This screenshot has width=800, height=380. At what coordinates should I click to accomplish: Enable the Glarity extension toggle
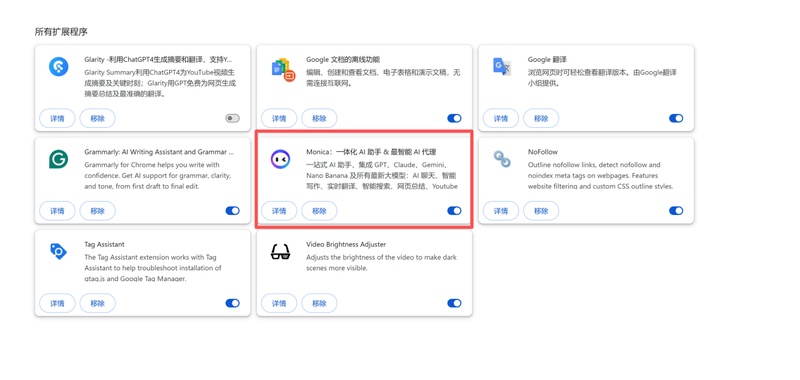[232, 118]
